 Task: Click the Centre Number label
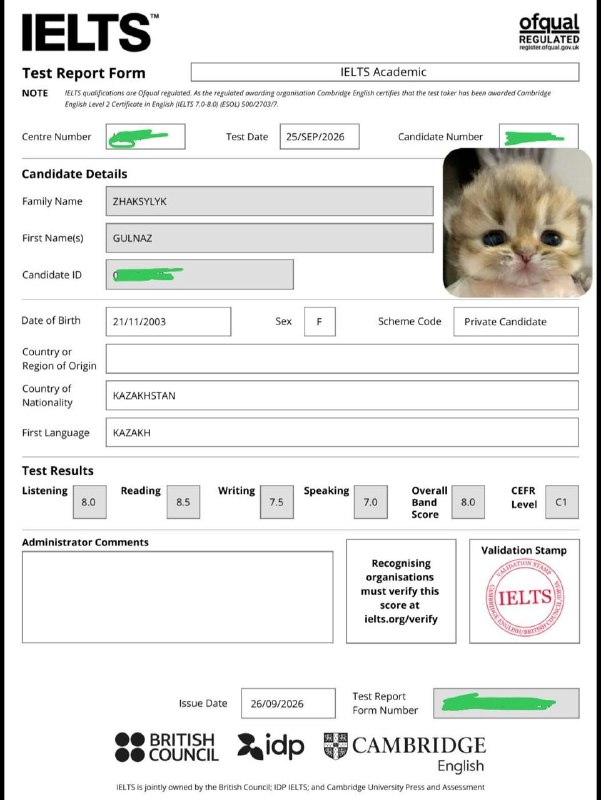57,137
